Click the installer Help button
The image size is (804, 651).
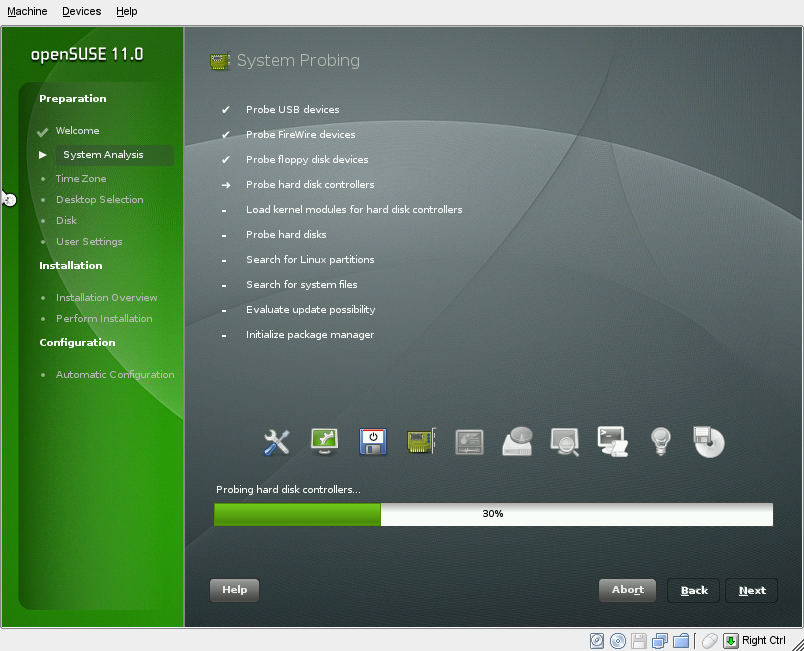click(234, 590)
